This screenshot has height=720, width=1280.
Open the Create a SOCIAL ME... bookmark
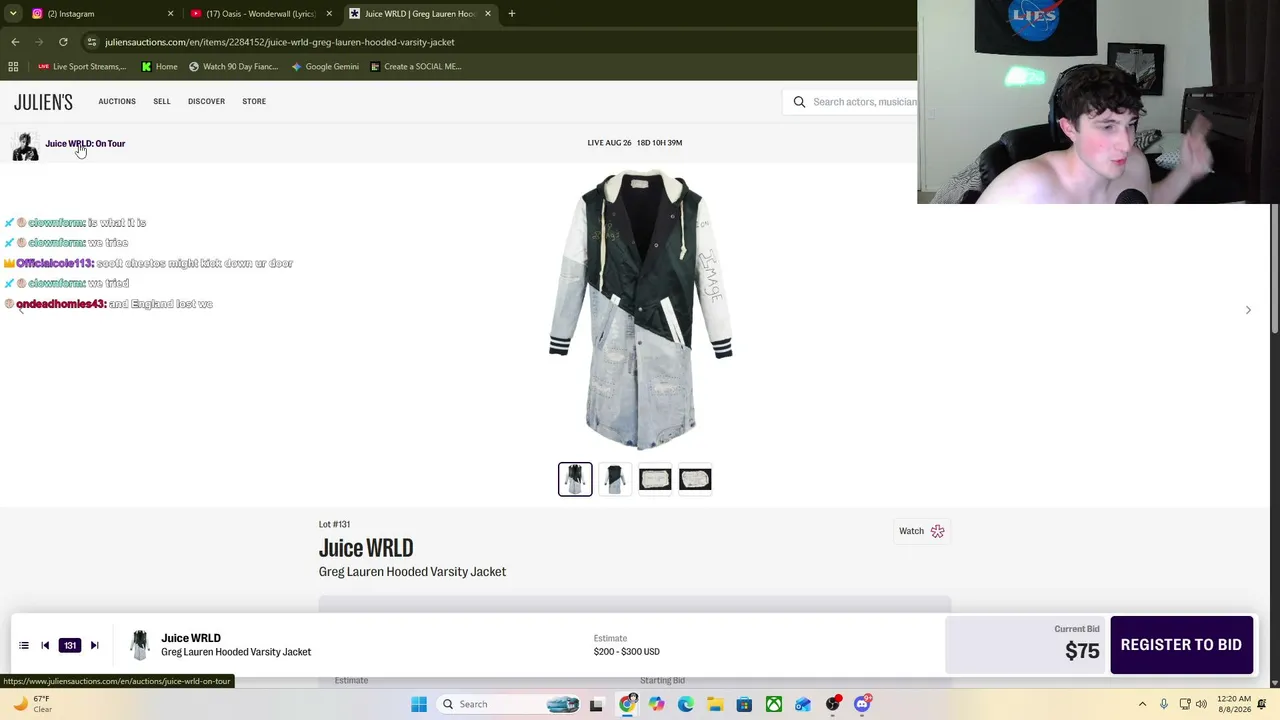pos(416,67)
